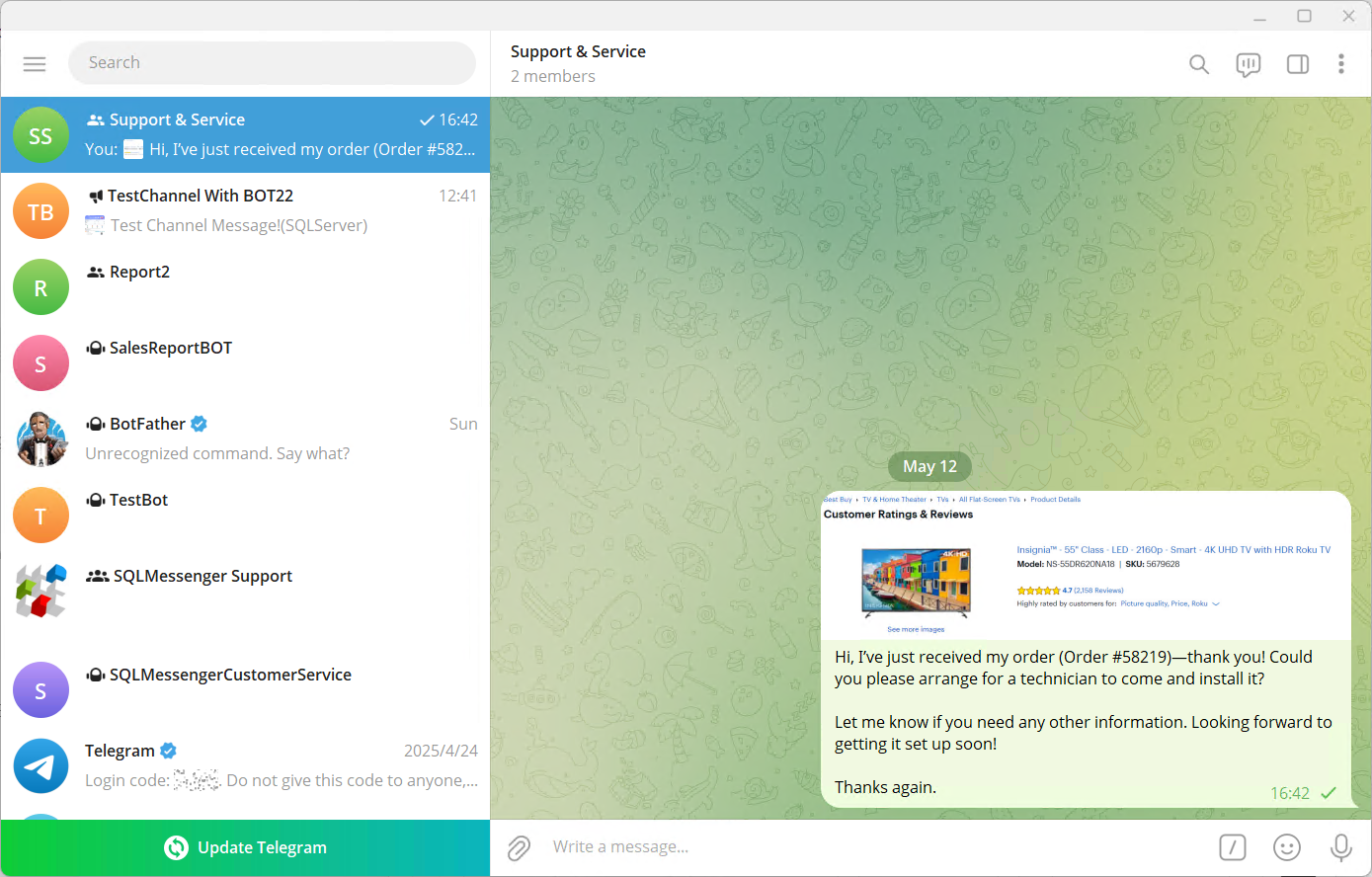Viewport: 1372px width, 877px height.
Task: Toggle the right sidebar info panel
Action: (1298, 64)
